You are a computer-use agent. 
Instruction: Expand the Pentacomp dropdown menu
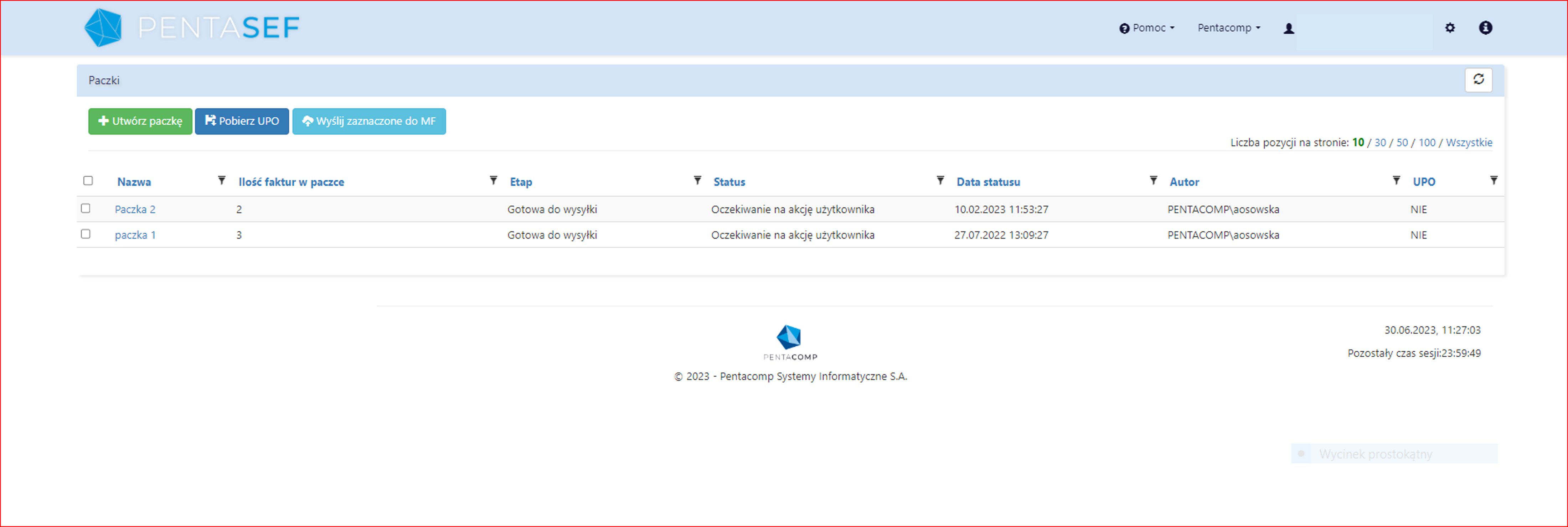pyautogui.click(x=1228, y=28)
